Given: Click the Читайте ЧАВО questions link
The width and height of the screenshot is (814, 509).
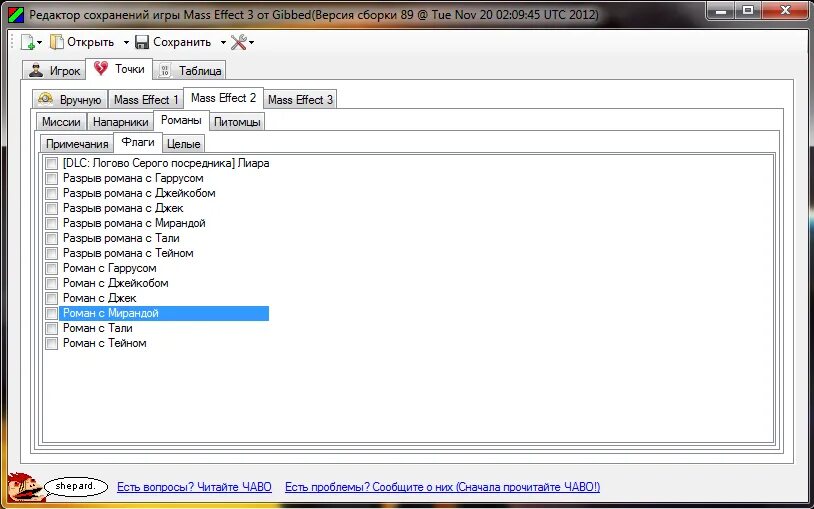Looking at the screenshot, I should click(x=194, y=487).
